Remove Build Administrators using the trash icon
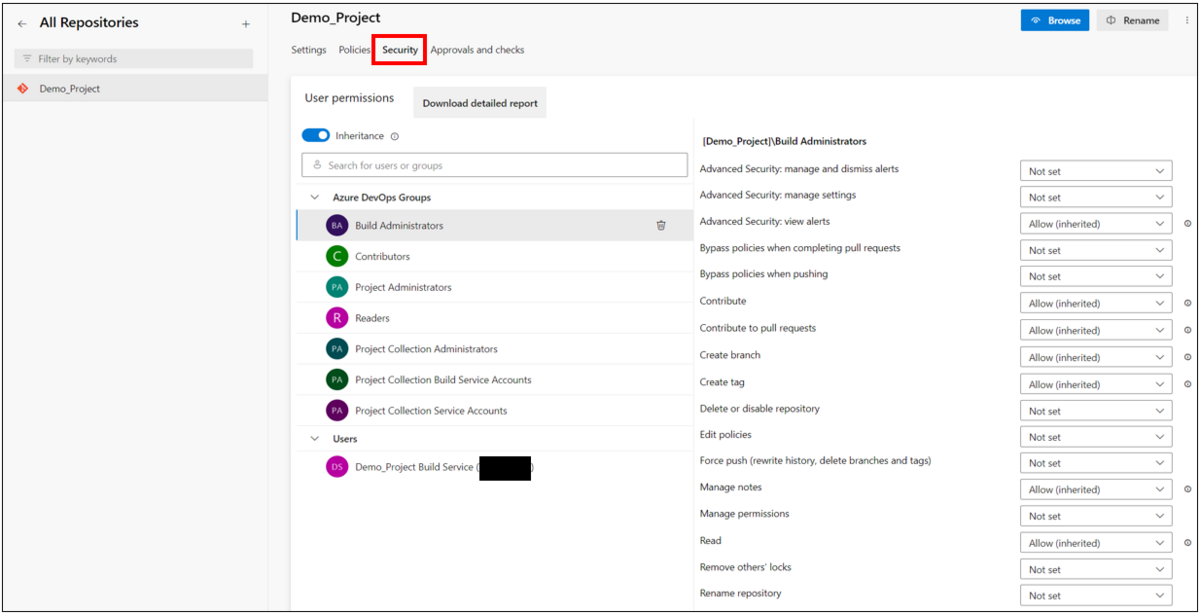This screenshot has height=613, width=1200. (661, 225)
